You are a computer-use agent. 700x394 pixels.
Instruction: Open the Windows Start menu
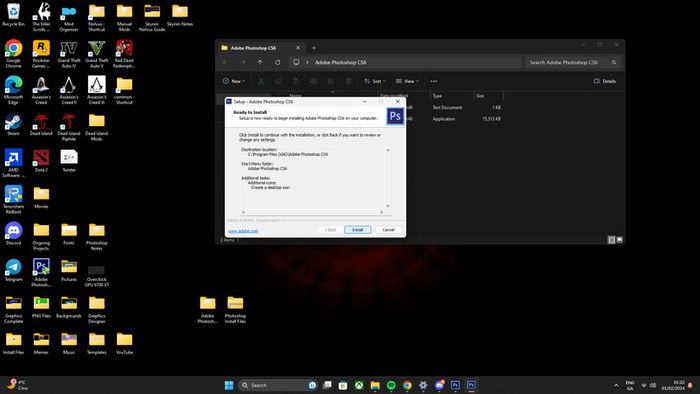tap(229, 385)
